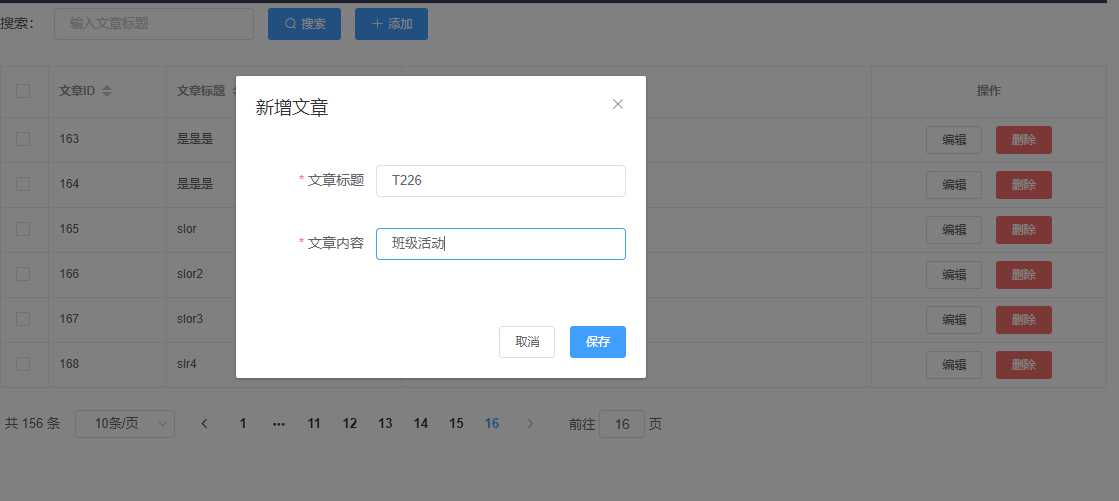This screenshot has height=501, width=1119.
Task: Go to page 11
Action: tap(314, 424)
